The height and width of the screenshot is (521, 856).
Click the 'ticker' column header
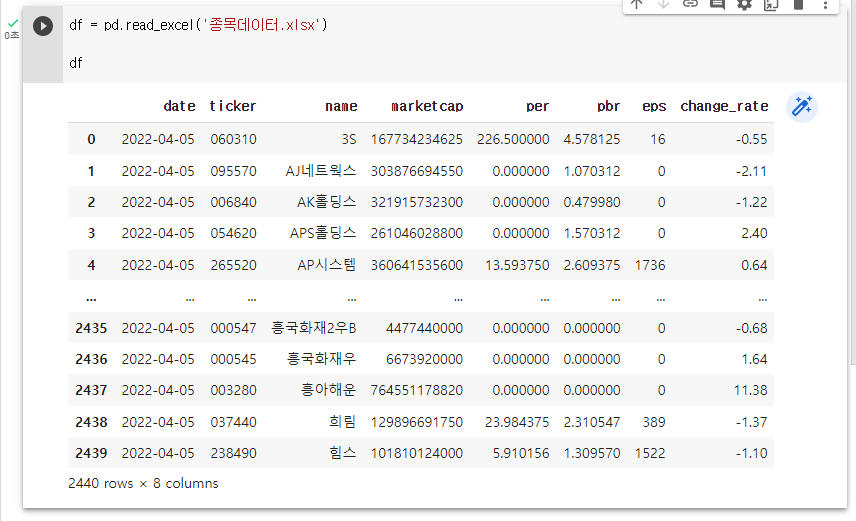coord(233,106)
